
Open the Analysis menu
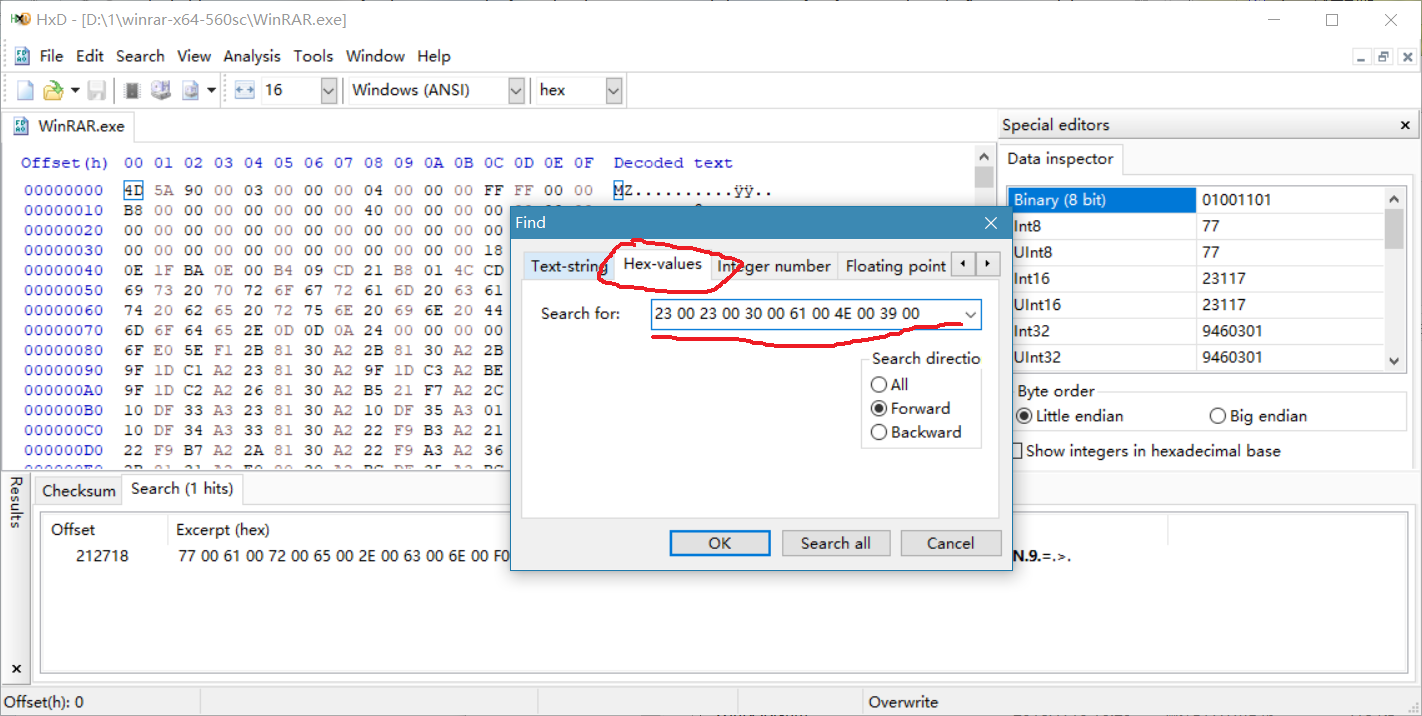(252, 56)
